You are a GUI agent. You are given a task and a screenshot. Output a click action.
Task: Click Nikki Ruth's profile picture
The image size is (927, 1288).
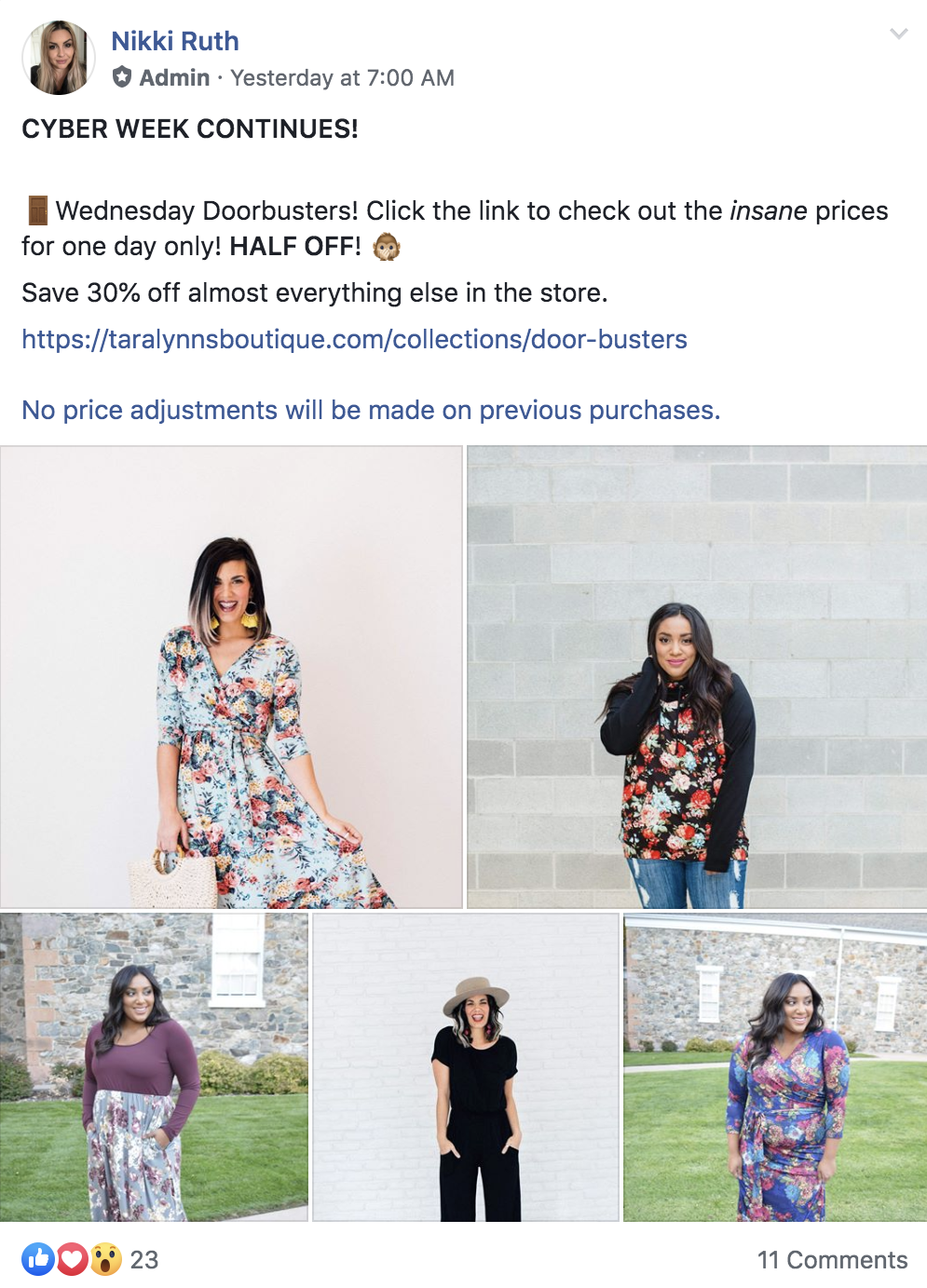(x=59, y=58)
